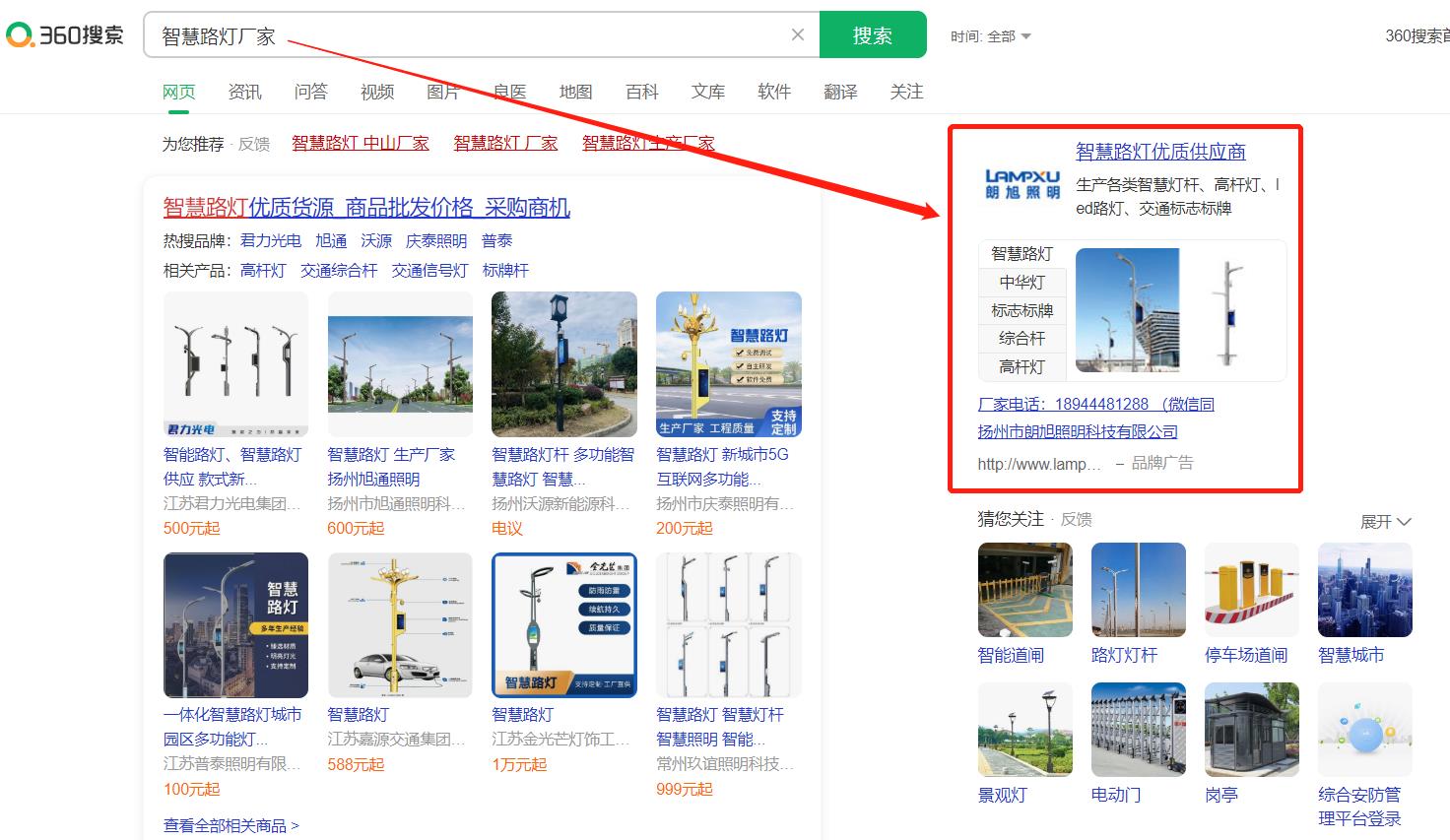
Task: Expand 猜您关注 with the 展开 chevron
Action: pos(1385,522)
